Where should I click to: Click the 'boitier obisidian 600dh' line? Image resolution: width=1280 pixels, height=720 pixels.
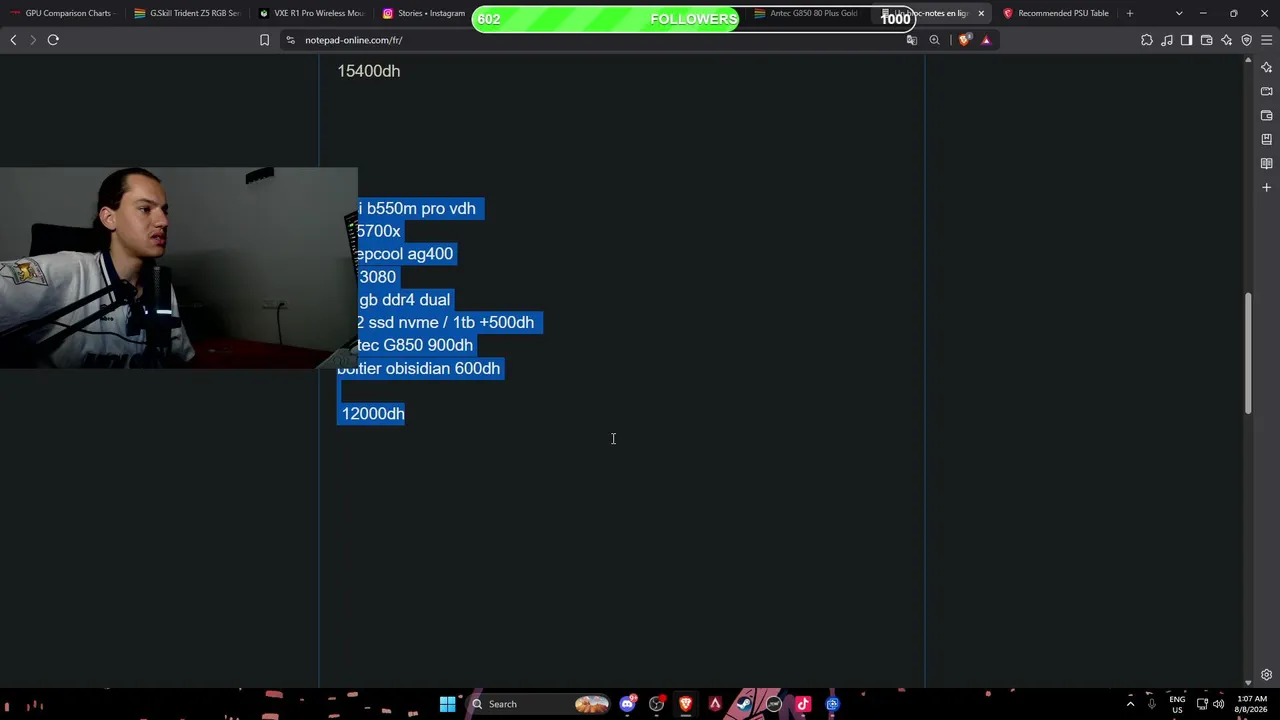(419, 368)
